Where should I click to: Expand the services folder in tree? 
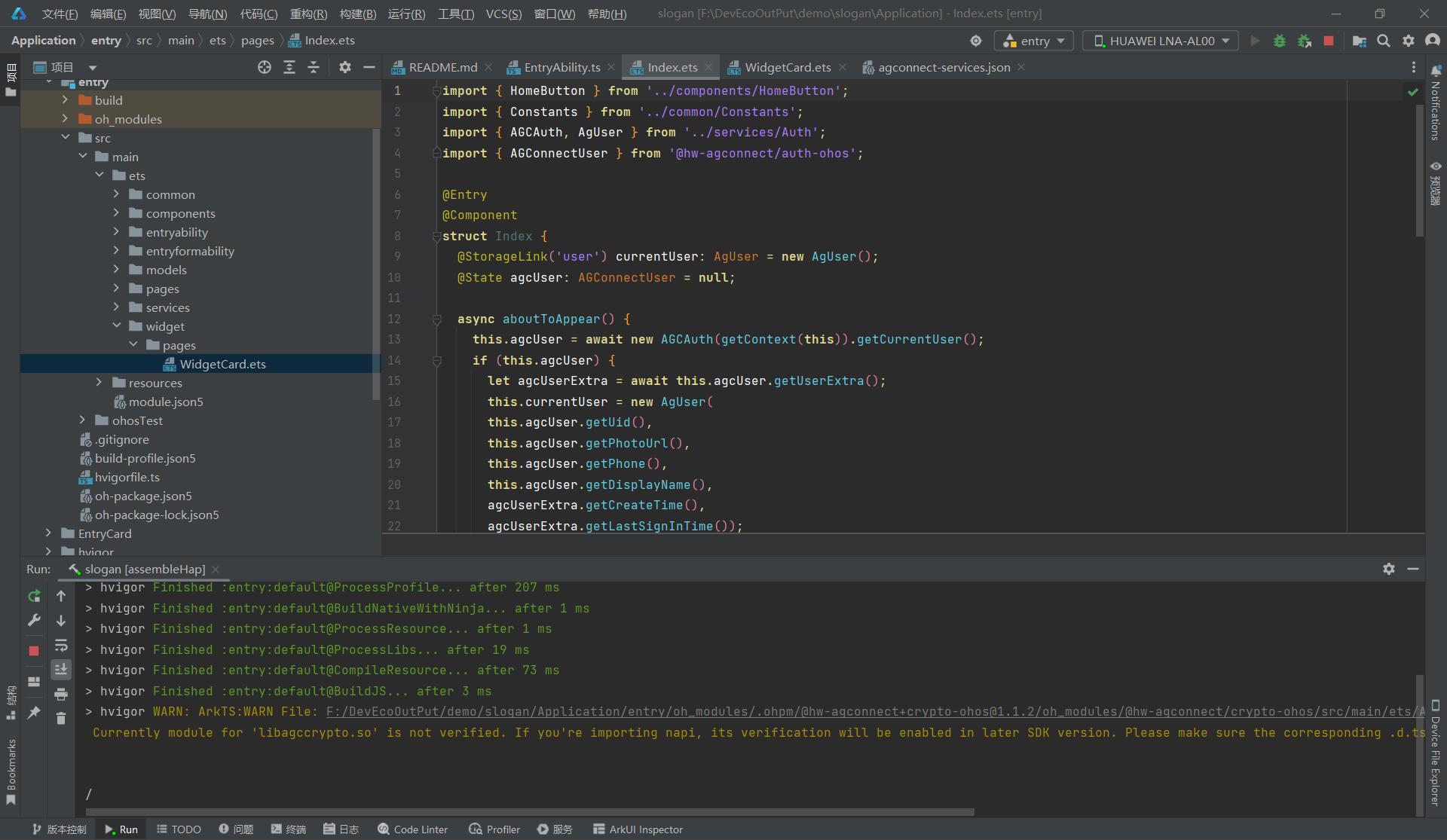click(x=116, y=307)
